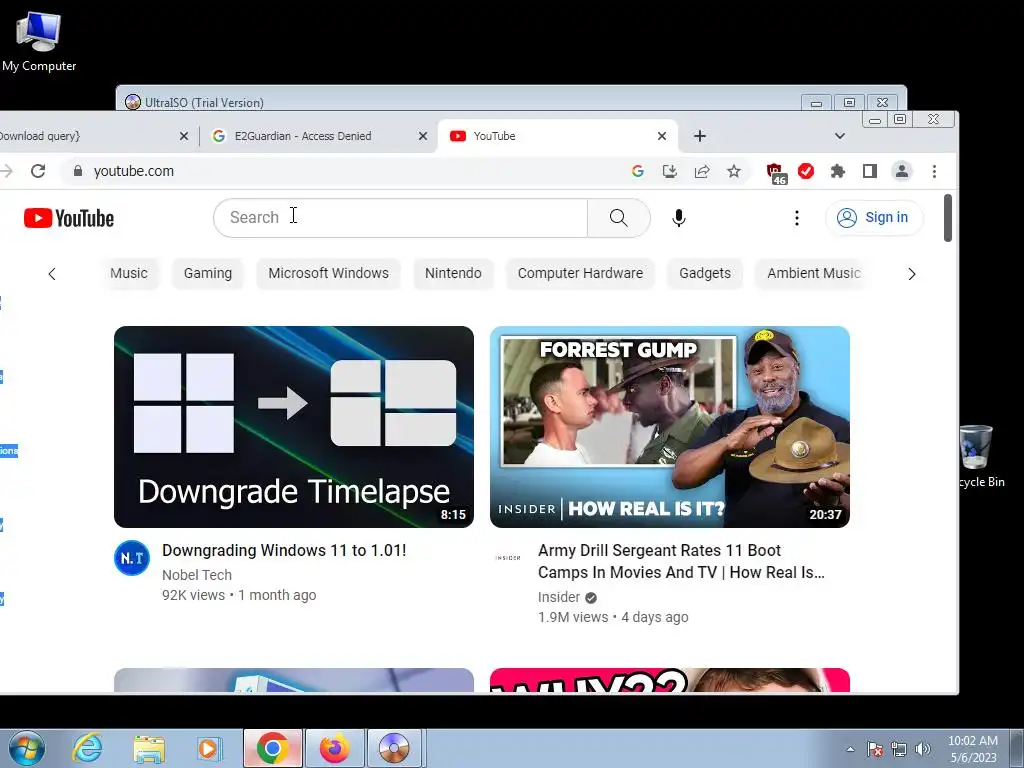Click into the YouTube Search field
The width and height of the screenshot is (1024, 768).
(400, 217)
